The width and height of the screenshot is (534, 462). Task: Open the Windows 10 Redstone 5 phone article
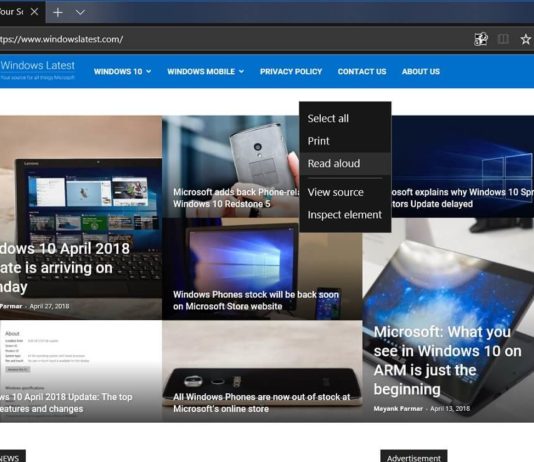pos(236,198)
